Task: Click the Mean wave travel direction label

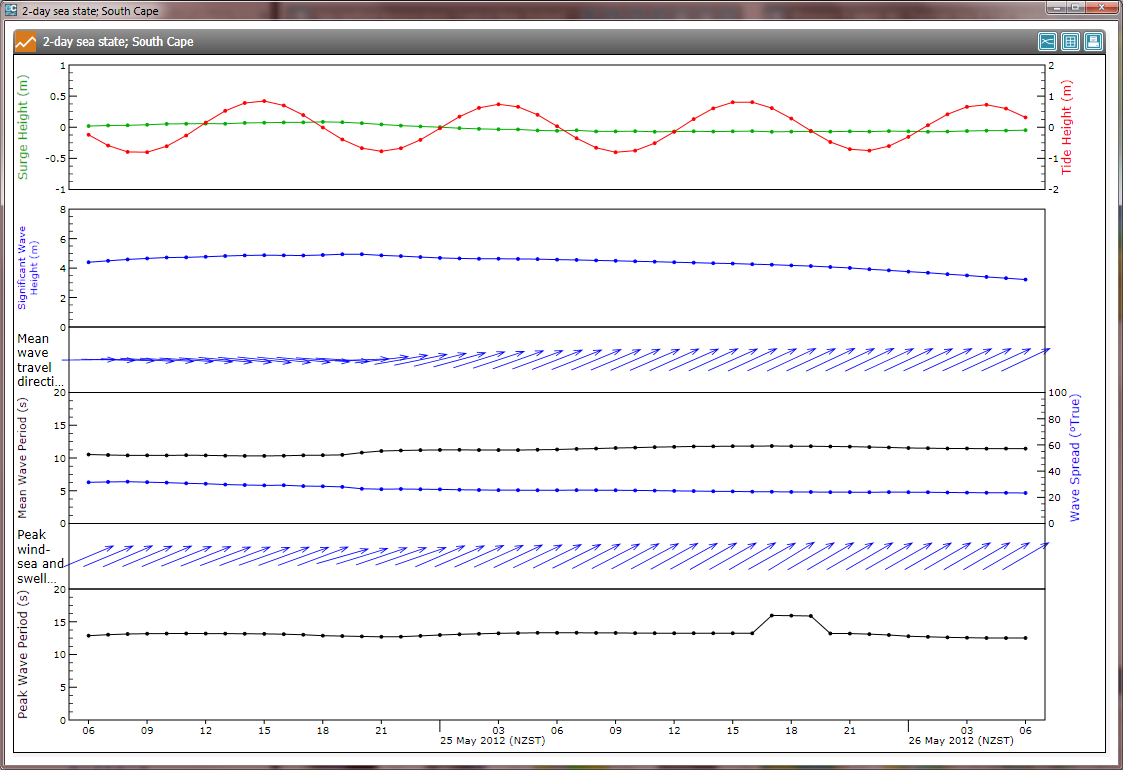Action: pos(40,360)
